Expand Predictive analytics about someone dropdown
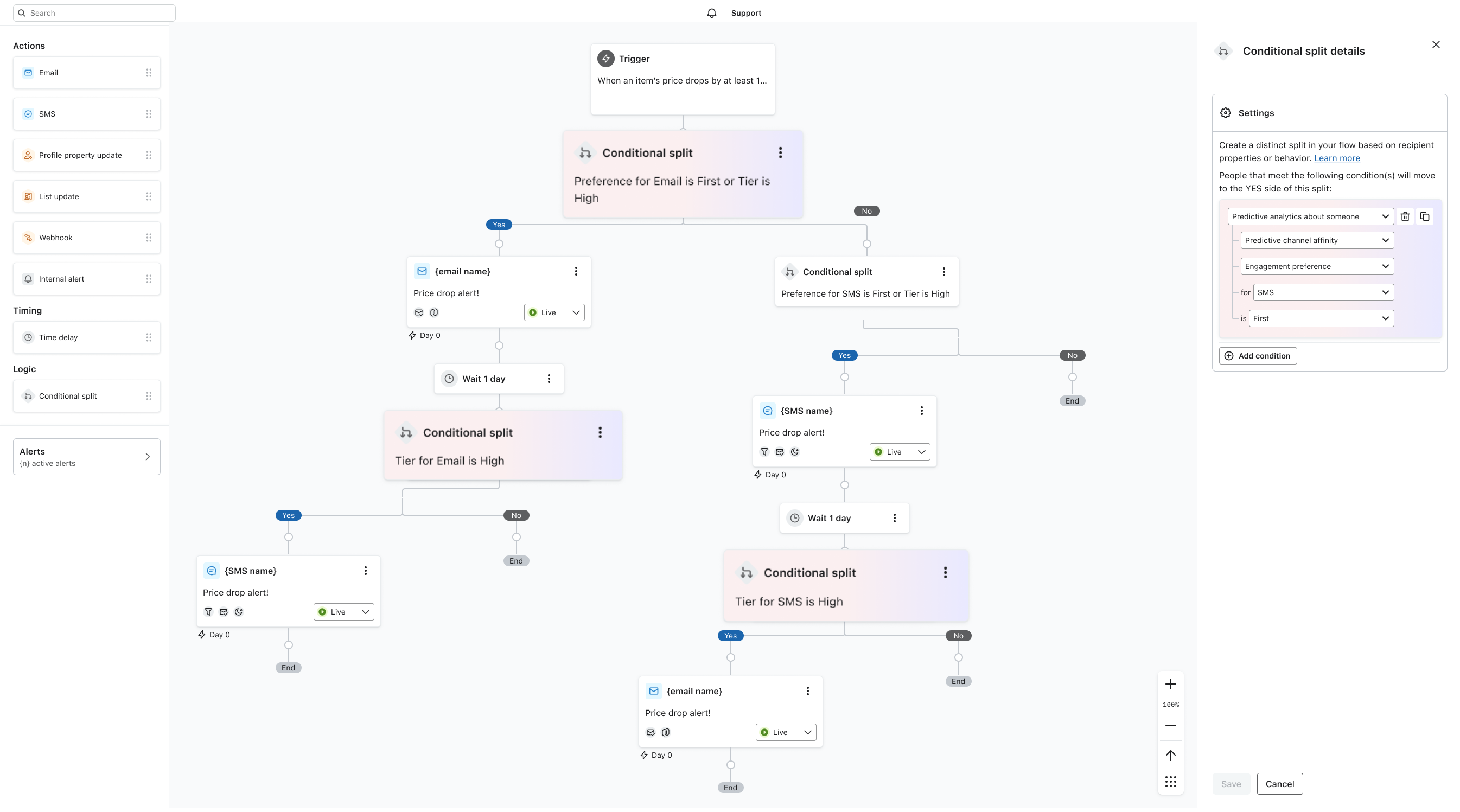 point(1310,216)
